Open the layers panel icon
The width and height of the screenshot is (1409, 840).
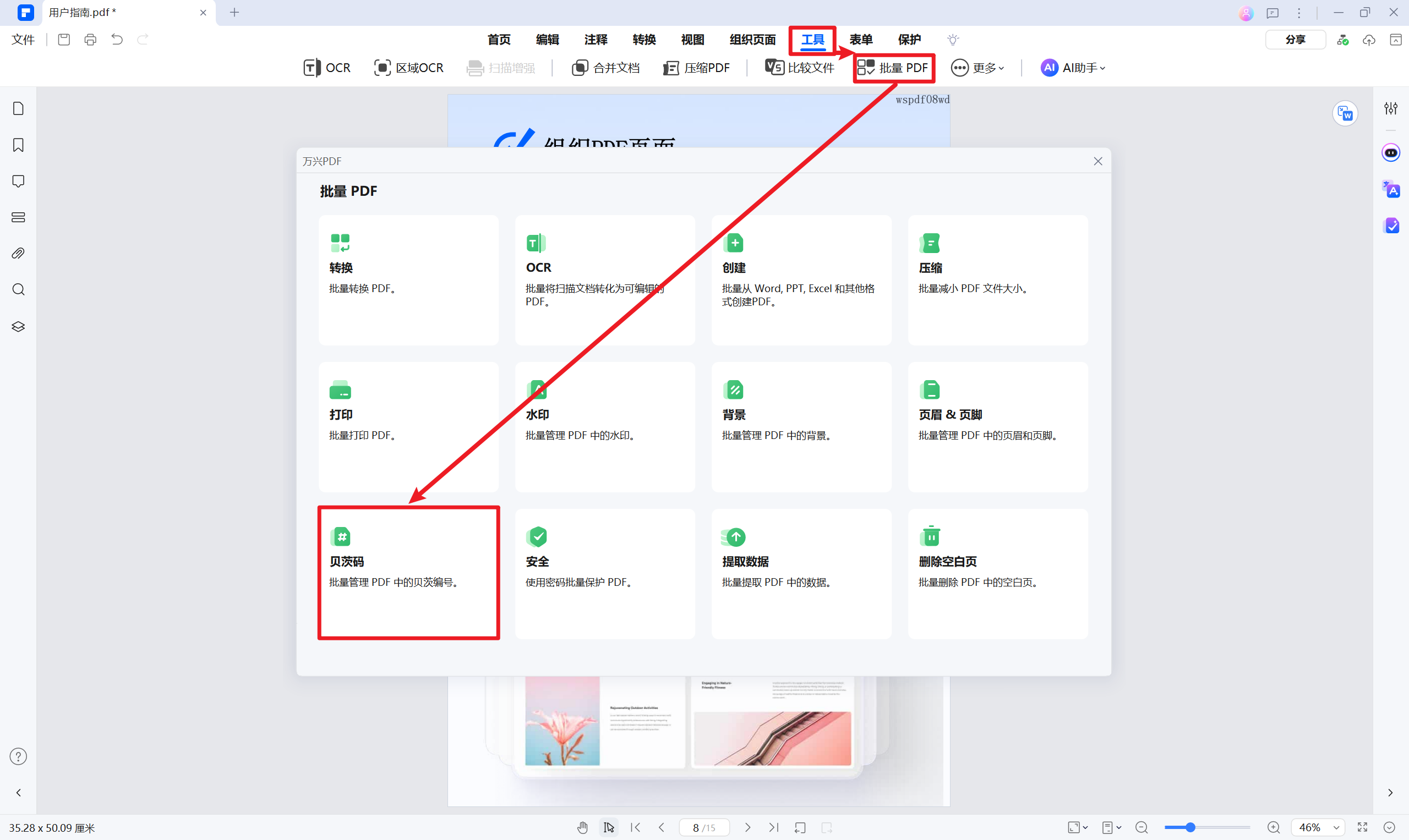click(x=18, y=327)
